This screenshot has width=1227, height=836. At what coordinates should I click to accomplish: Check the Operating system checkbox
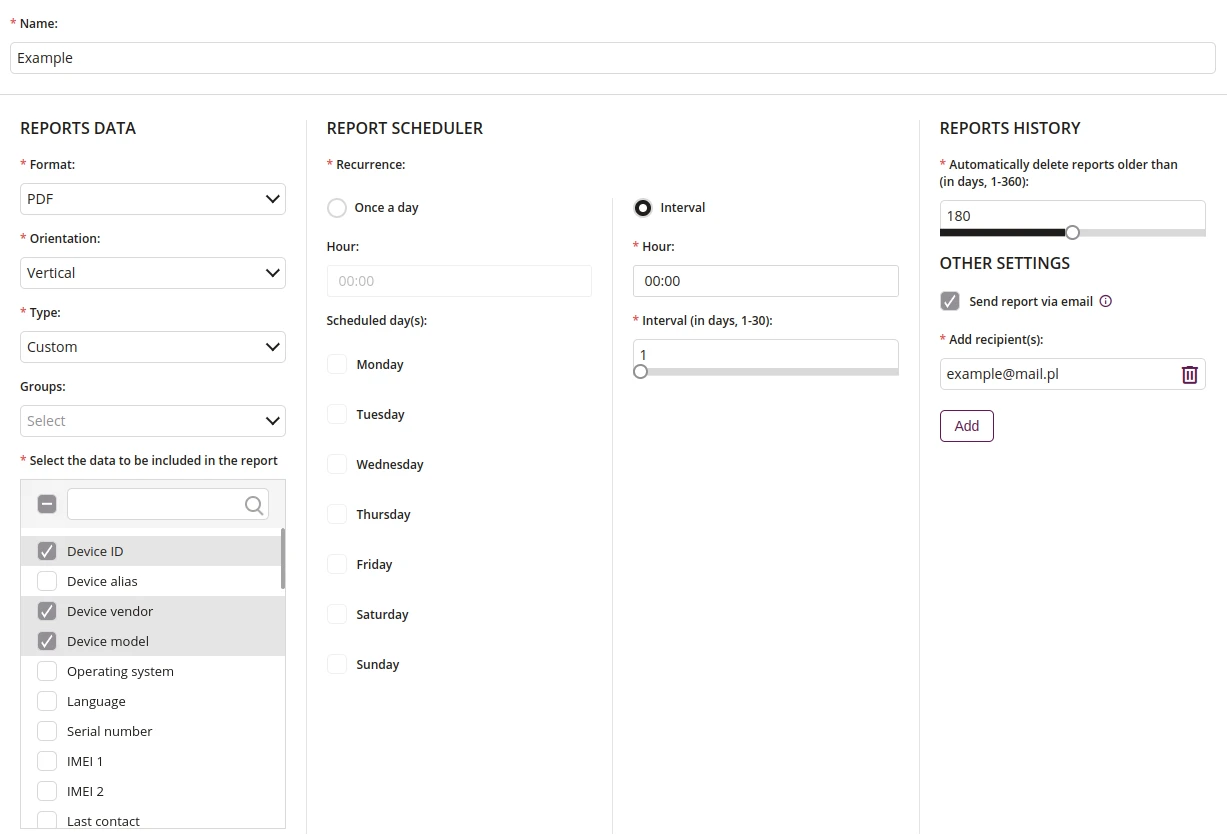(47, 671)
